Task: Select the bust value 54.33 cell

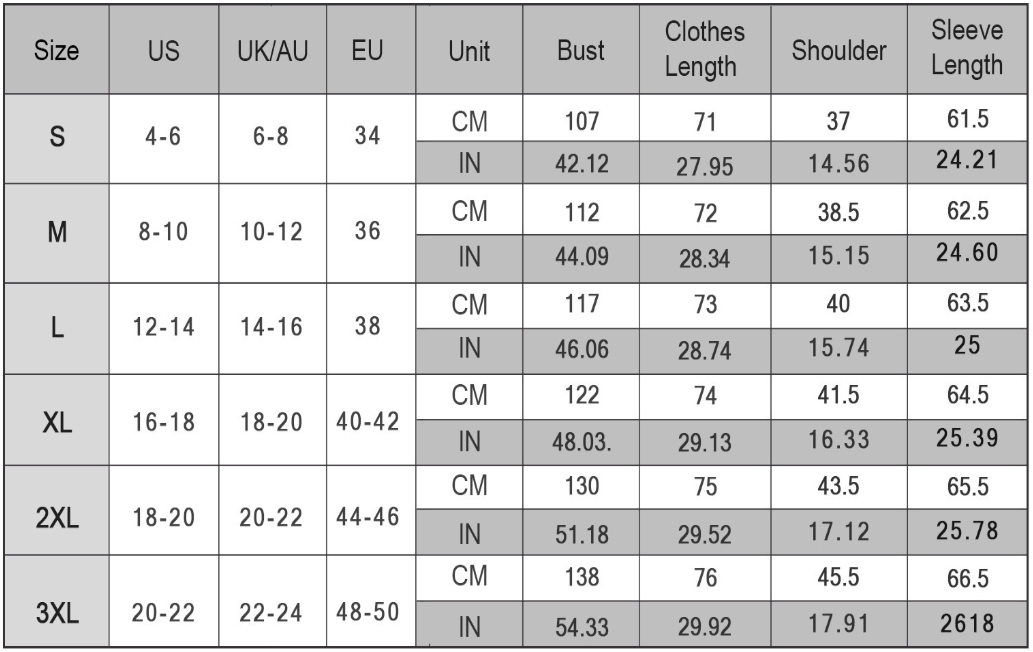Action: point(581,624)
